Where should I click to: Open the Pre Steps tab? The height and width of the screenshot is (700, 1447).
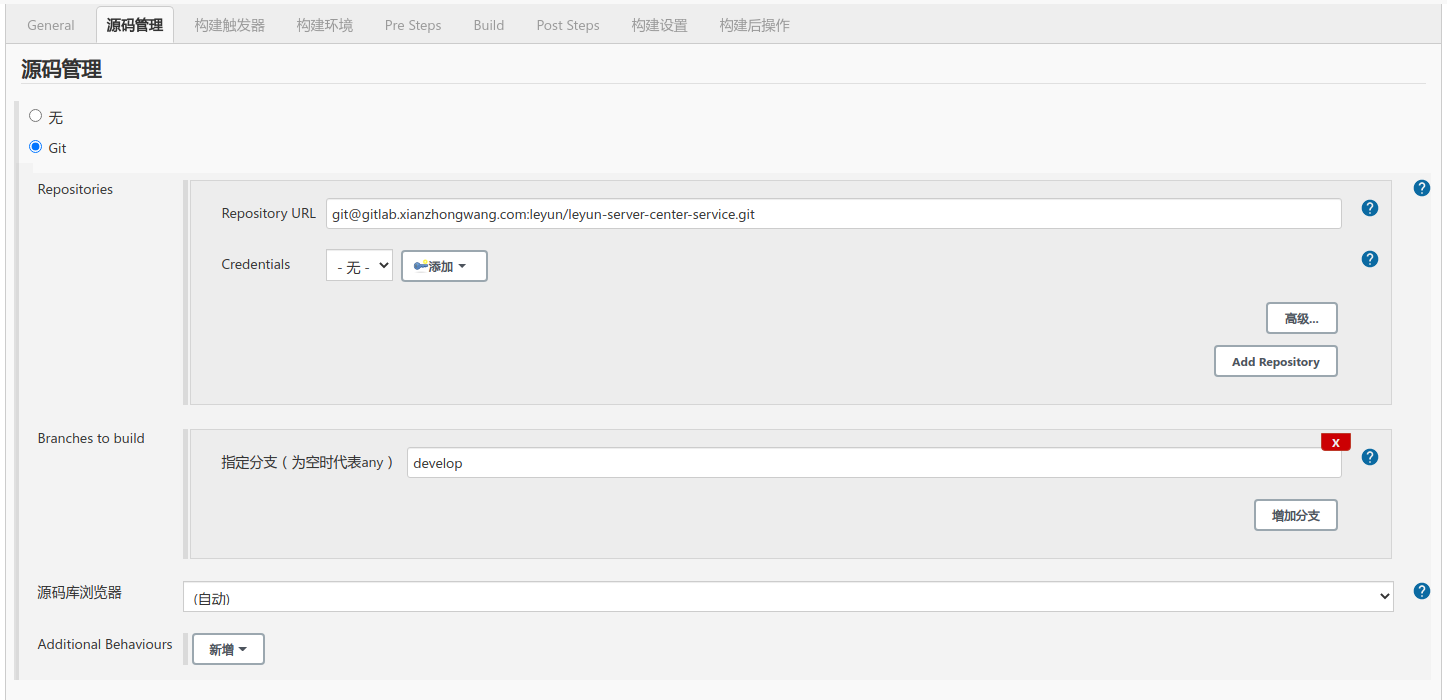coord(413,25)
